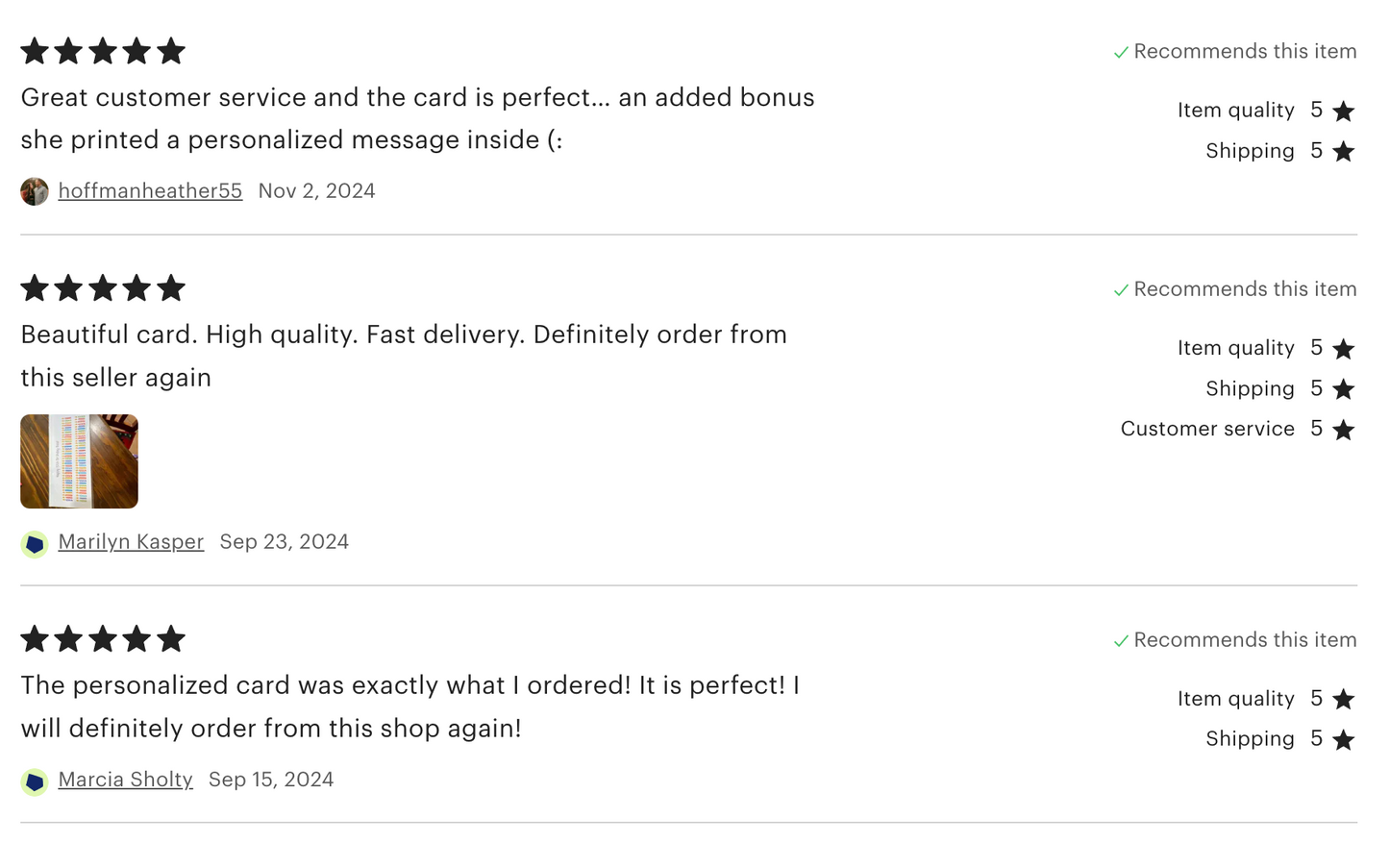Click the five-star rating on Marilyn Kasper's review
The width and height of the screenshot is (1389, 868).
(x=103, y=288)
